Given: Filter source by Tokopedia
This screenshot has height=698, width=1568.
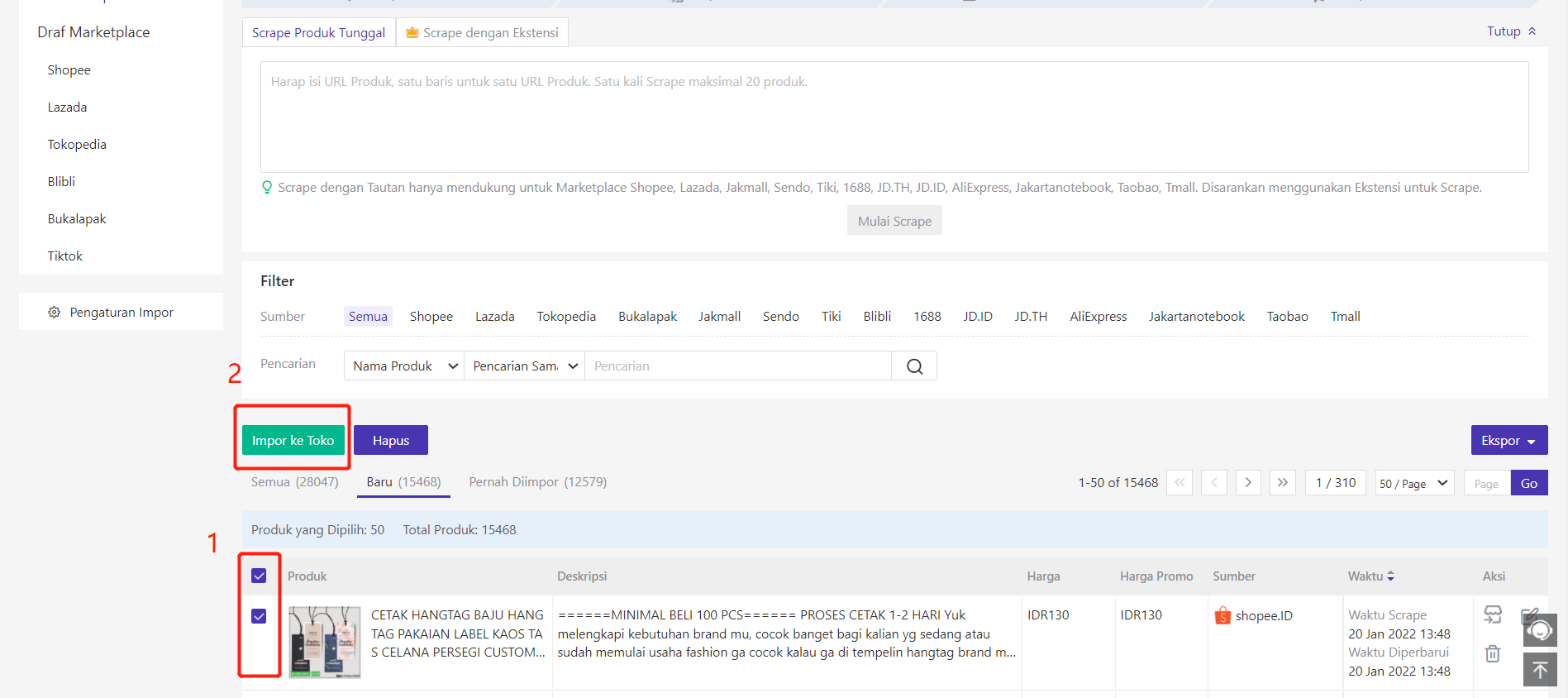Looking at the screenshot, I should [566, 317].
